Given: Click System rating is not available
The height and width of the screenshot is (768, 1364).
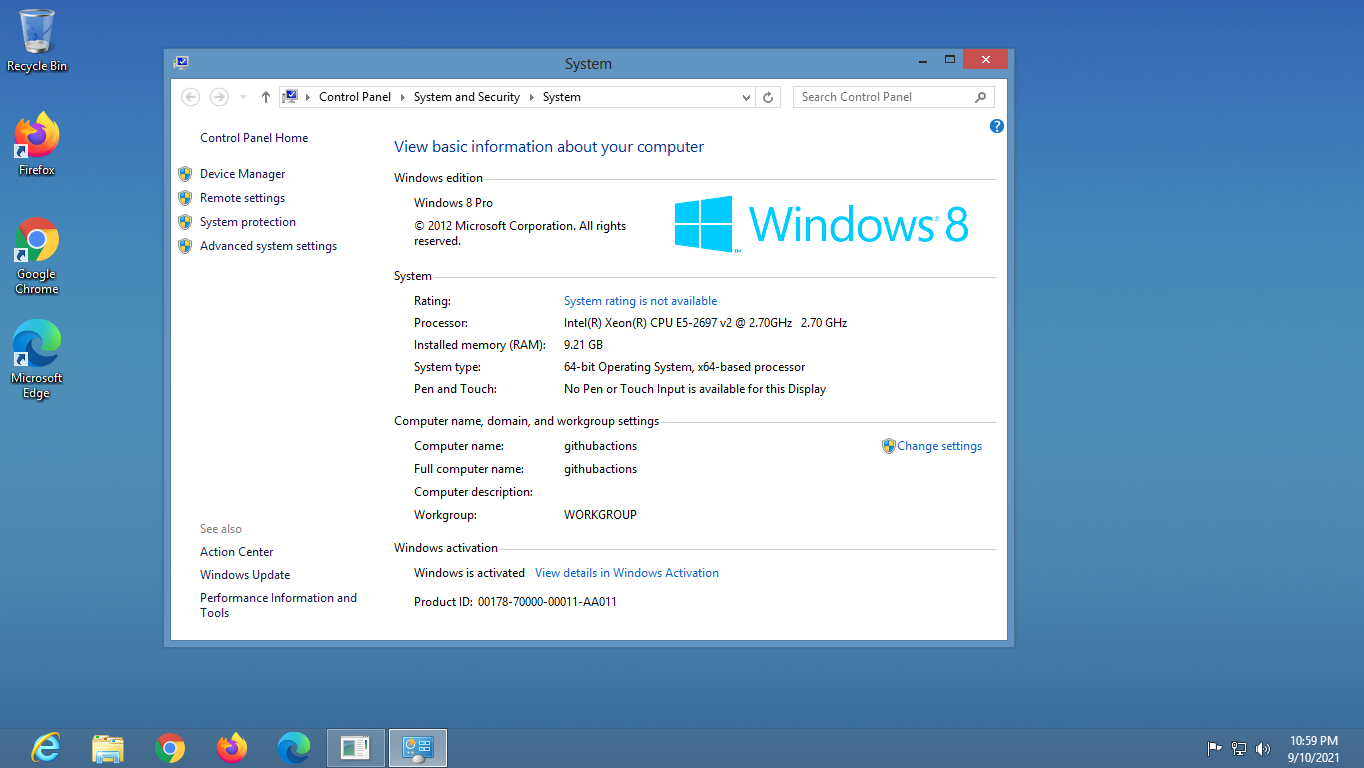Looking at the screenshot, I should pos(640,301).
